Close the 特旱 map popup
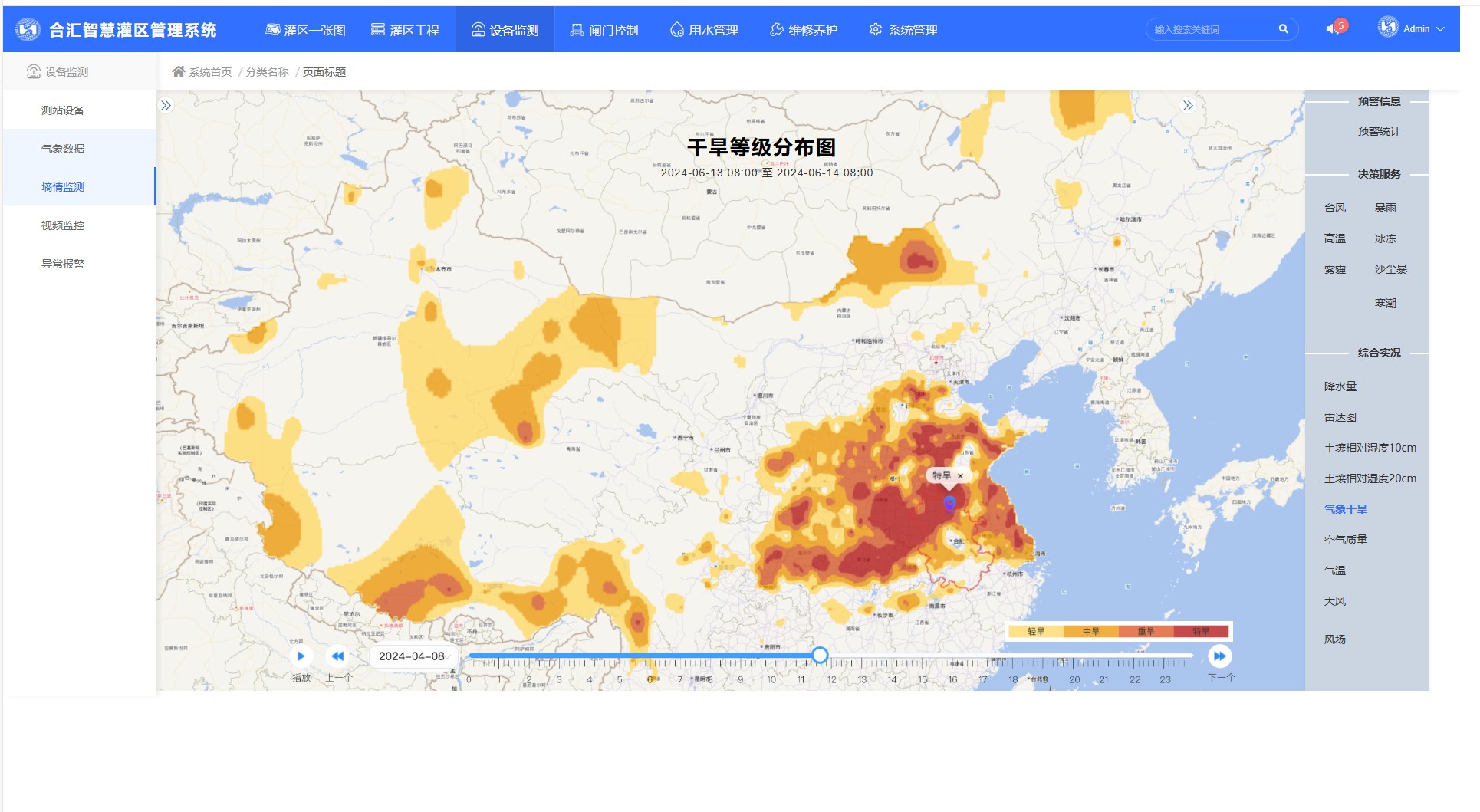The image size is (1480, 812). tap(960, 476)
